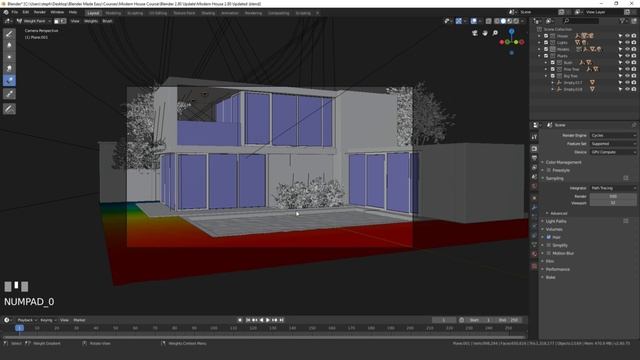The width and height of the screenshot is (640, 360).
Task: Toggle camera view gizmo button
Action: pyautogui.click(x=475, y=33)
